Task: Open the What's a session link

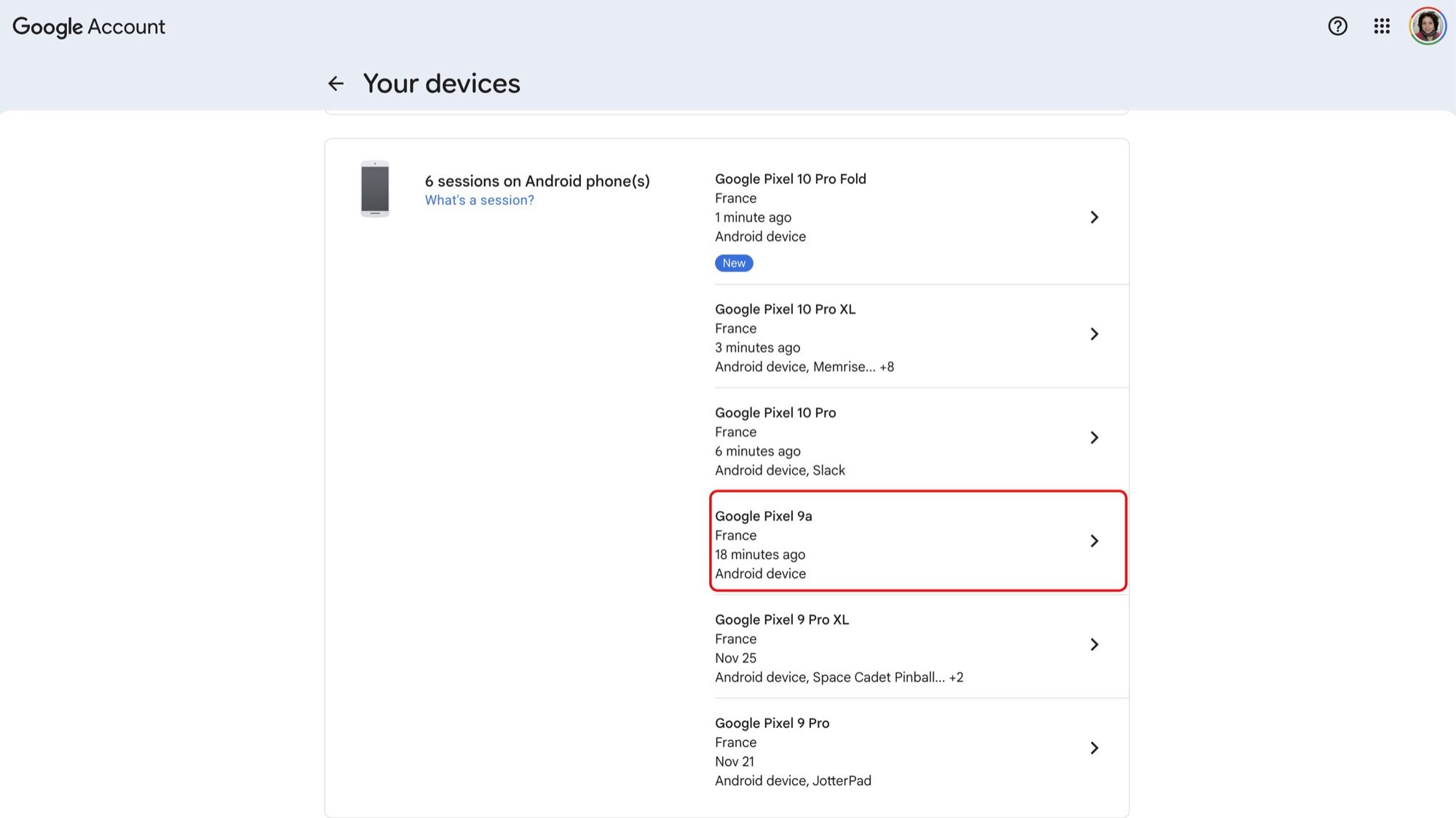Action: (x=479, y=199)
